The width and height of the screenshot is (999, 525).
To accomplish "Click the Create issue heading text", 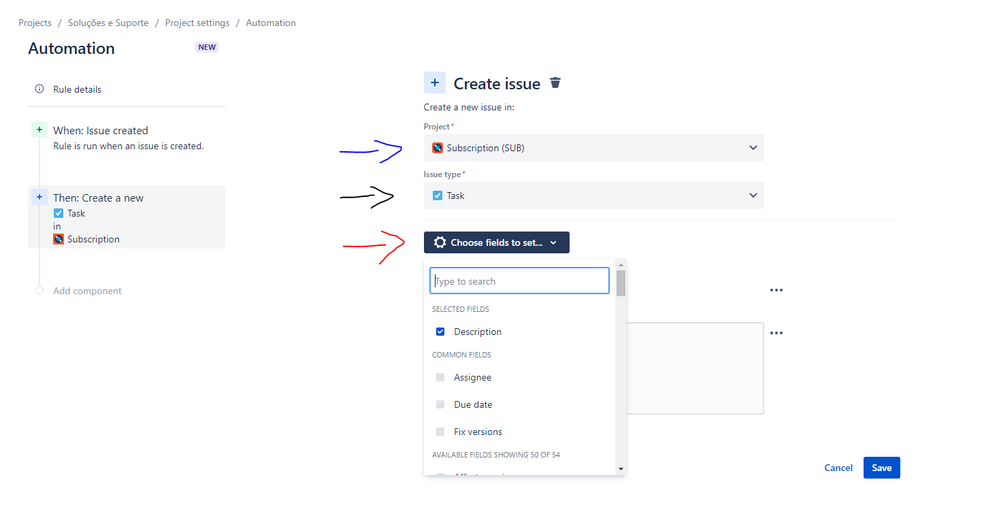I will click(497, 83).
